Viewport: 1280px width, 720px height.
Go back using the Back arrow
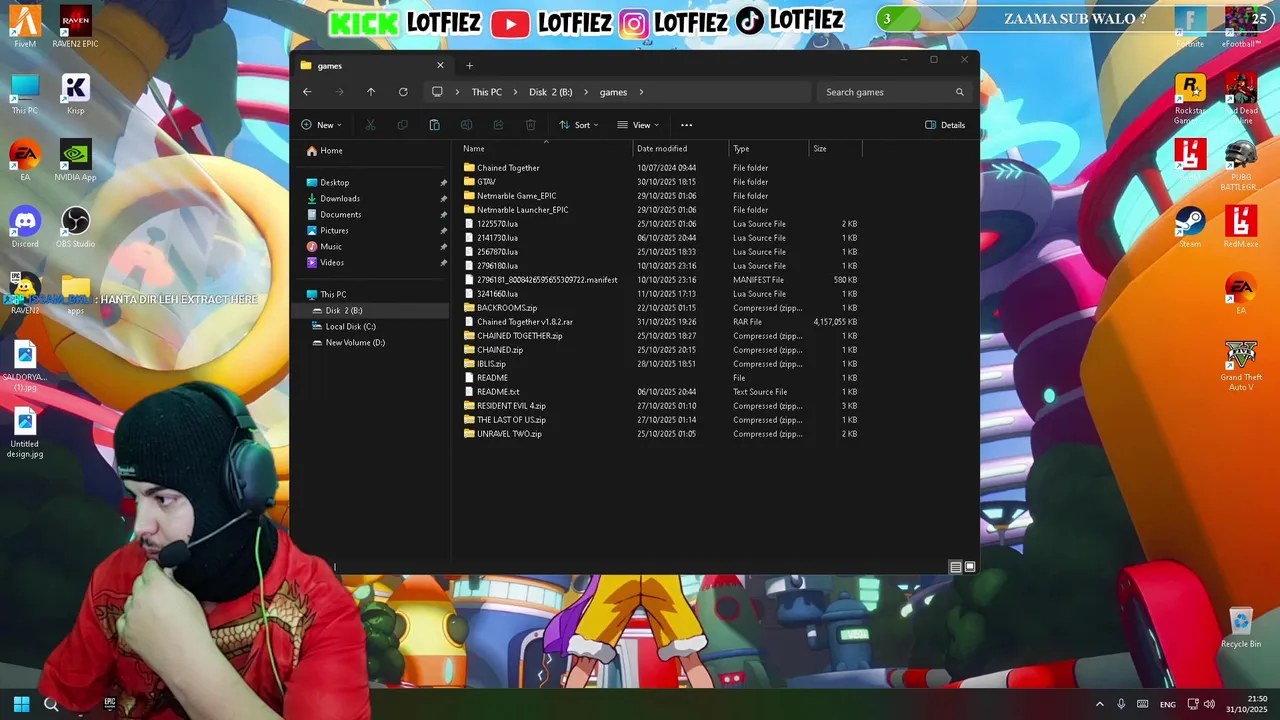coord(307,92)
